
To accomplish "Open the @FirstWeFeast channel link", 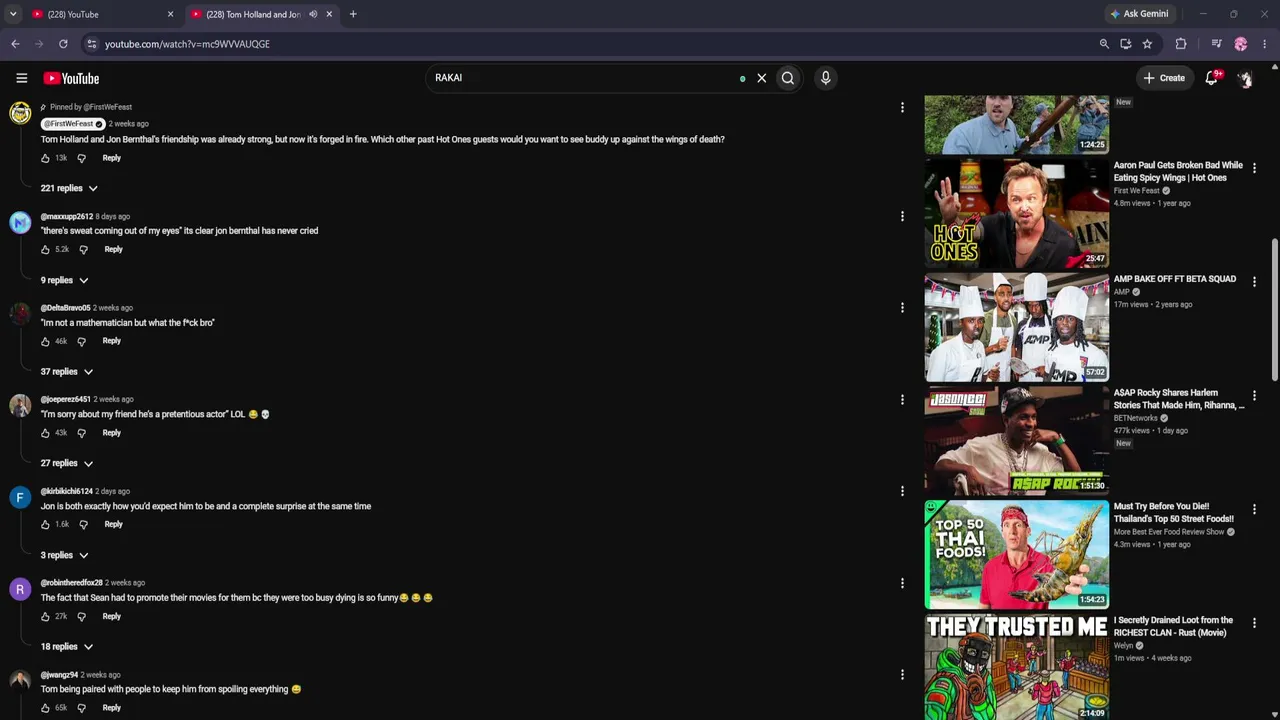I will [73, 124].
